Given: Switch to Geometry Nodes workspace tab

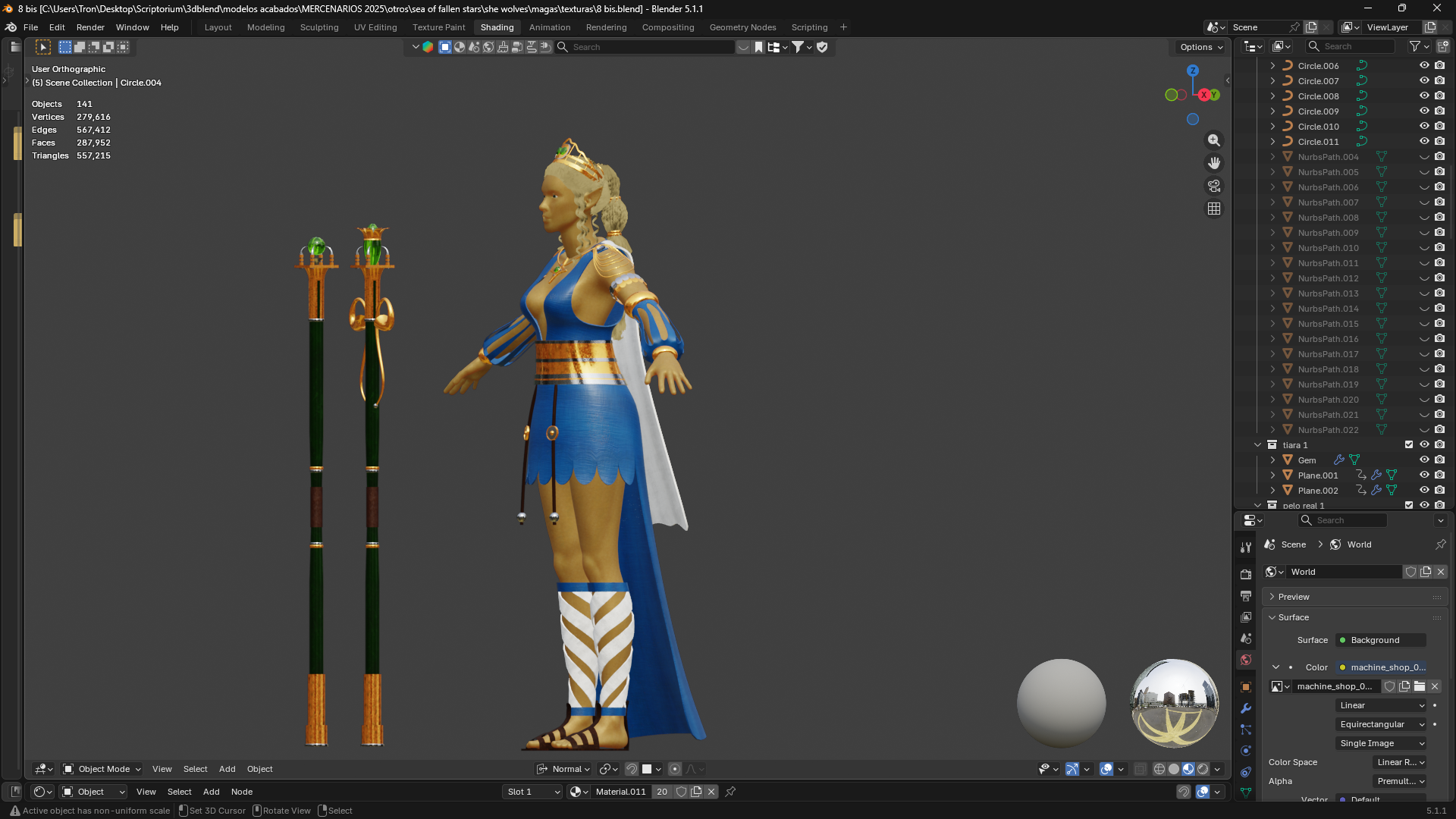Looking at the screenshot, I should click(742, 27).
